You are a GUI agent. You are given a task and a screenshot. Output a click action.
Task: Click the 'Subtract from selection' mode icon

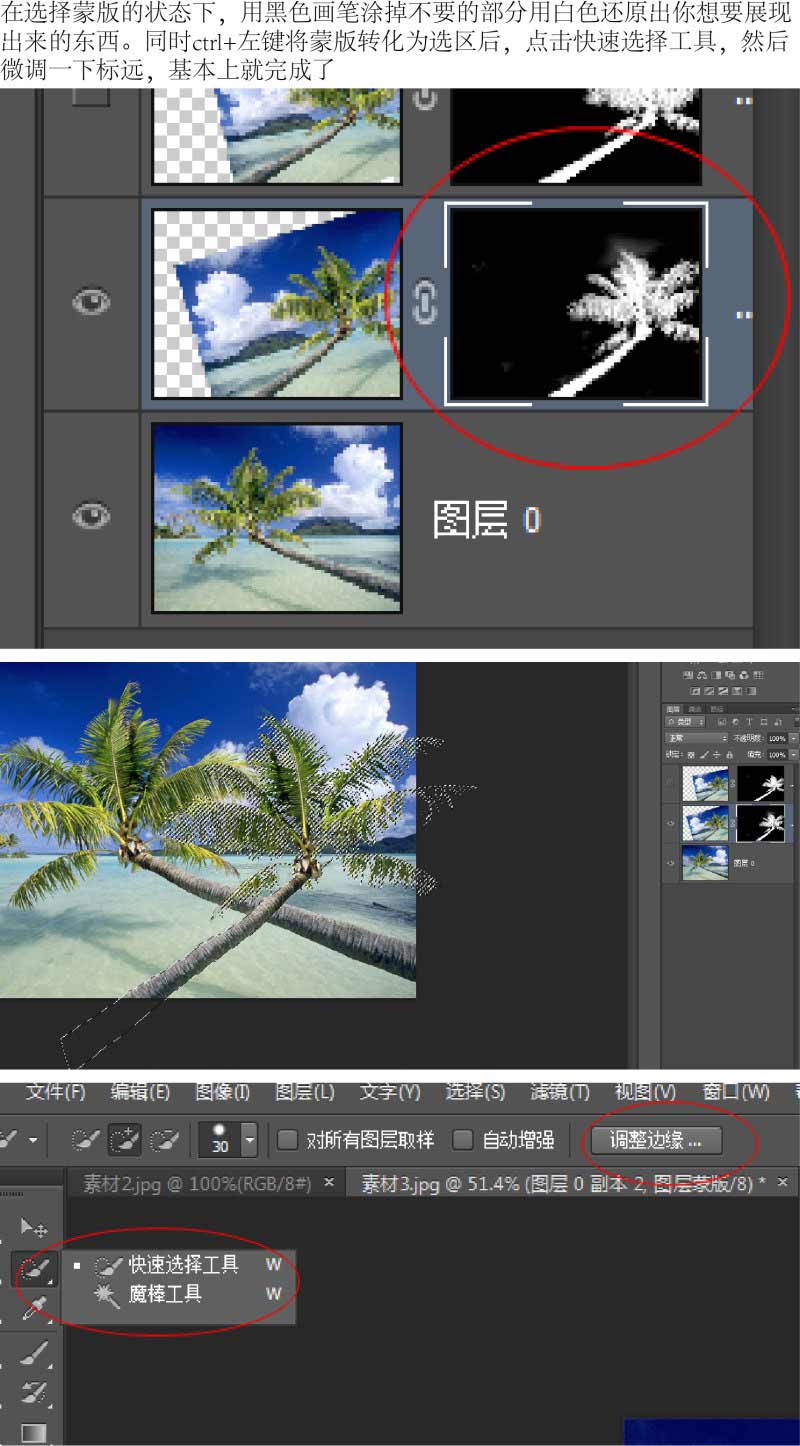click(164, 1139)
